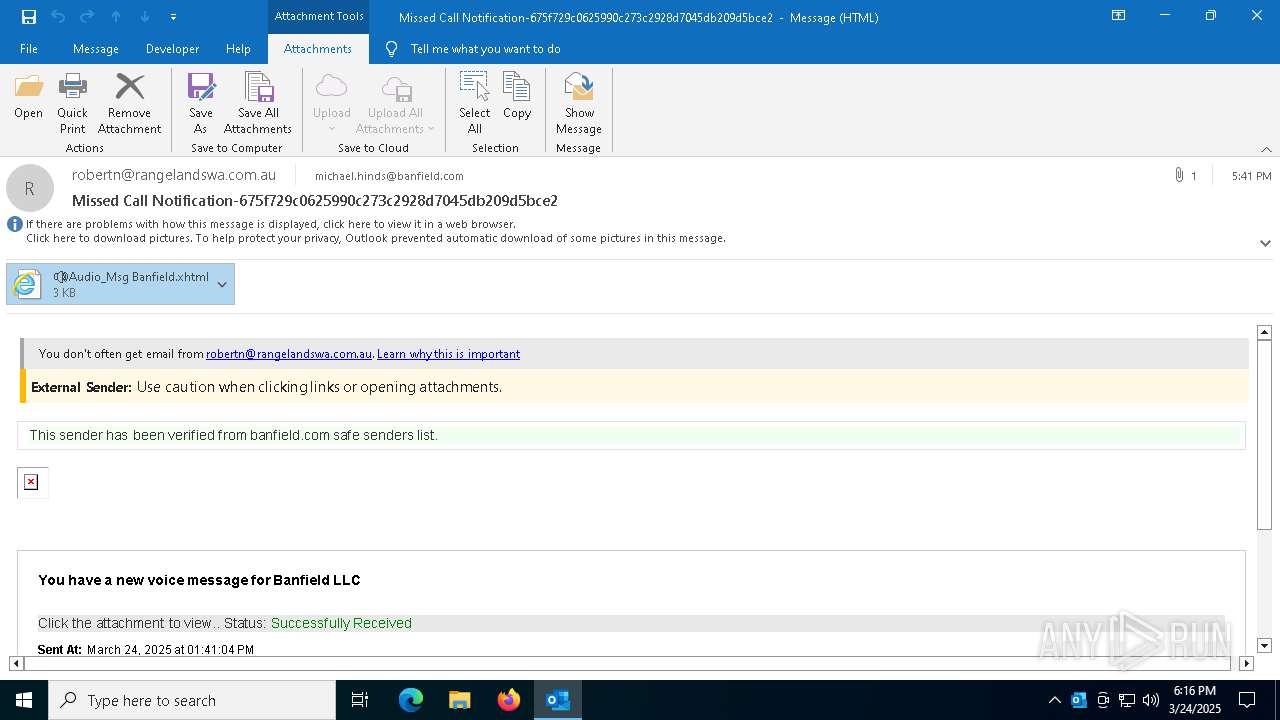1280x720 pixels.
Task: Customize Quick Access Toolbar arrow
Action: coord(173,17)
